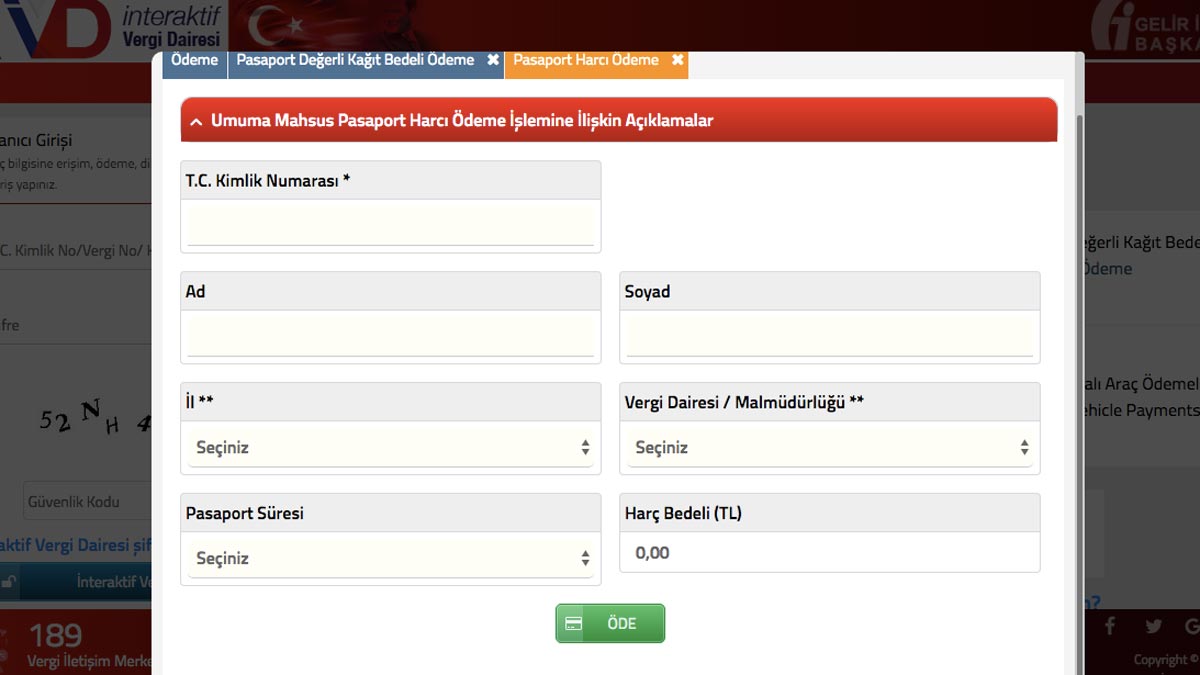The height and width of the screenshot is (675, 1200).
Task: Click the İnteraktif Vergi Dairesi logo
Action: [110, 28]
